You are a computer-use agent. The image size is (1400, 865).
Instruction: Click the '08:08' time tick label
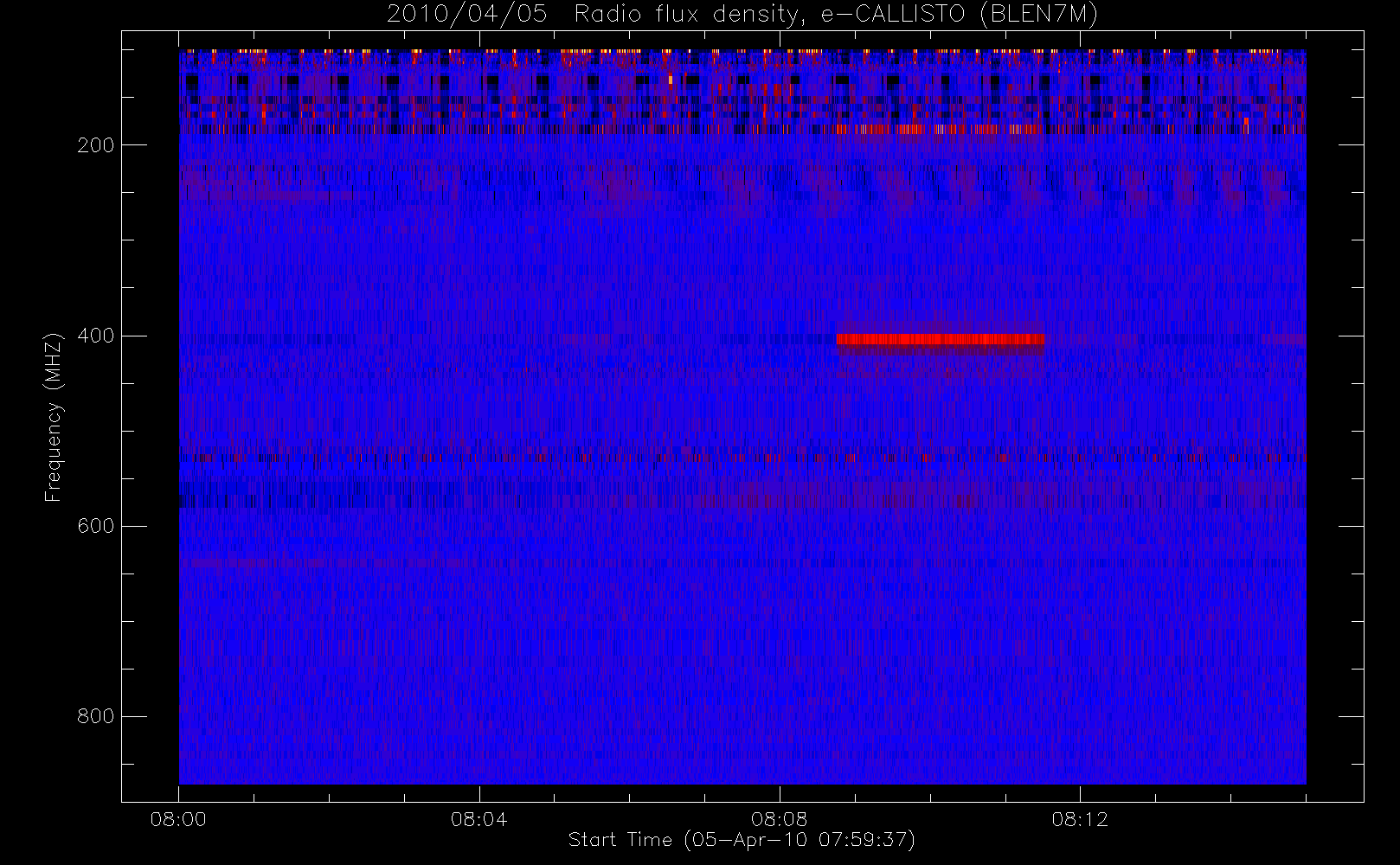point(780,819)
